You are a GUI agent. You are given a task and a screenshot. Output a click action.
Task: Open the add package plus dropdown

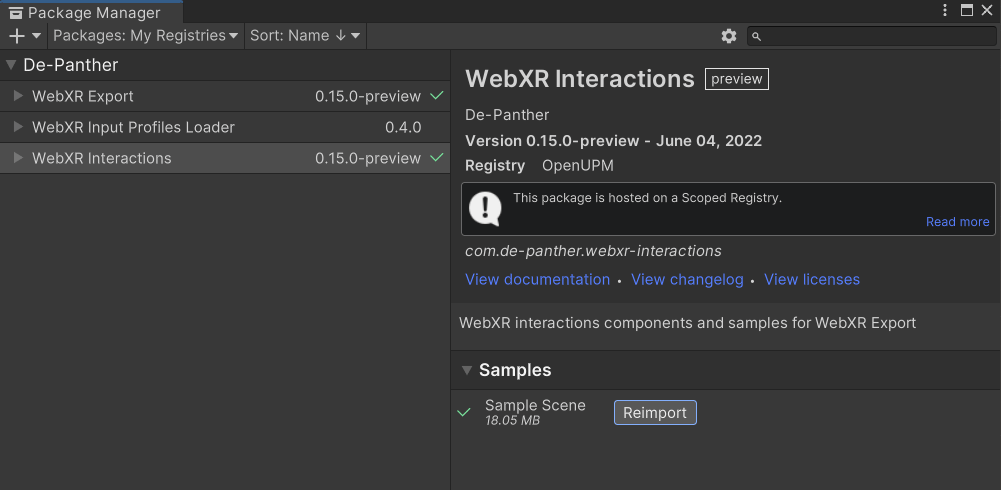(x=25, y=36)
